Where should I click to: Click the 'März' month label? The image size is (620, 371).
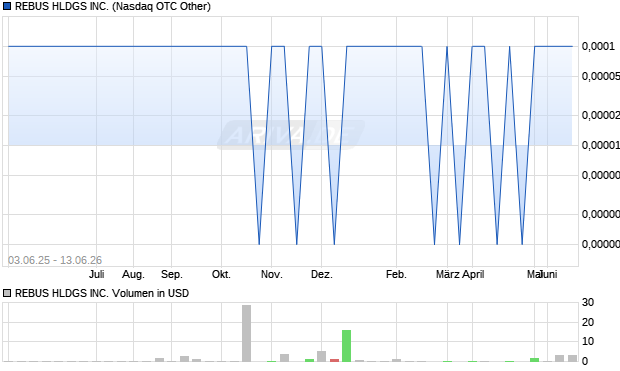(x=448, y=274)
